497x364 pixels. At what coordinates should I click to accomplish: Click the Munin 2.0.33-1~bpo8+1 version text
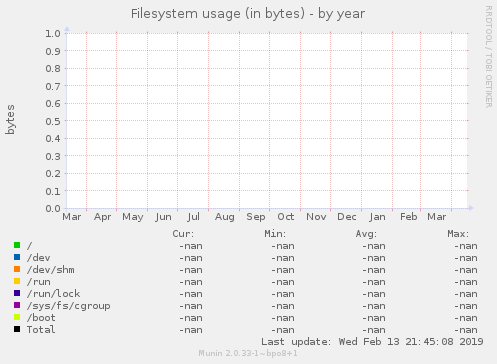click(x=248, y=353)
